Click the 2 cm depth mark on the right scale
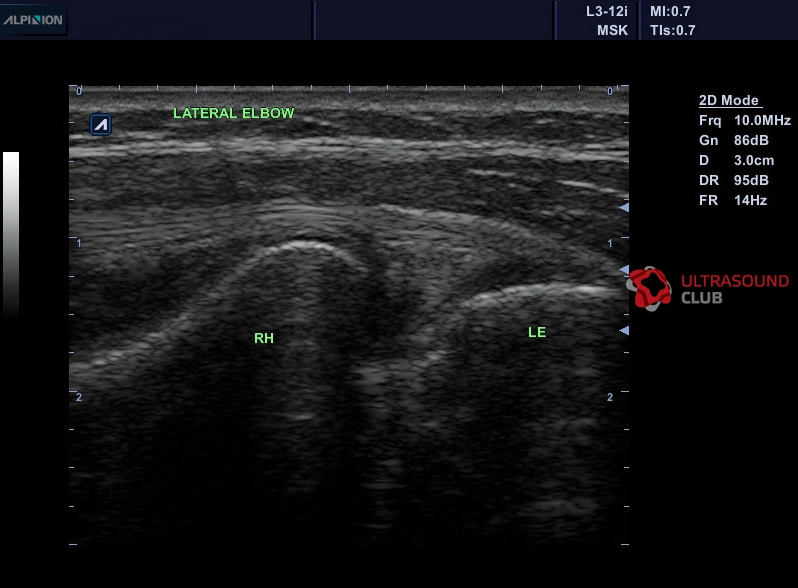Screen dimensions: 798x588 (x=610, y=397)
